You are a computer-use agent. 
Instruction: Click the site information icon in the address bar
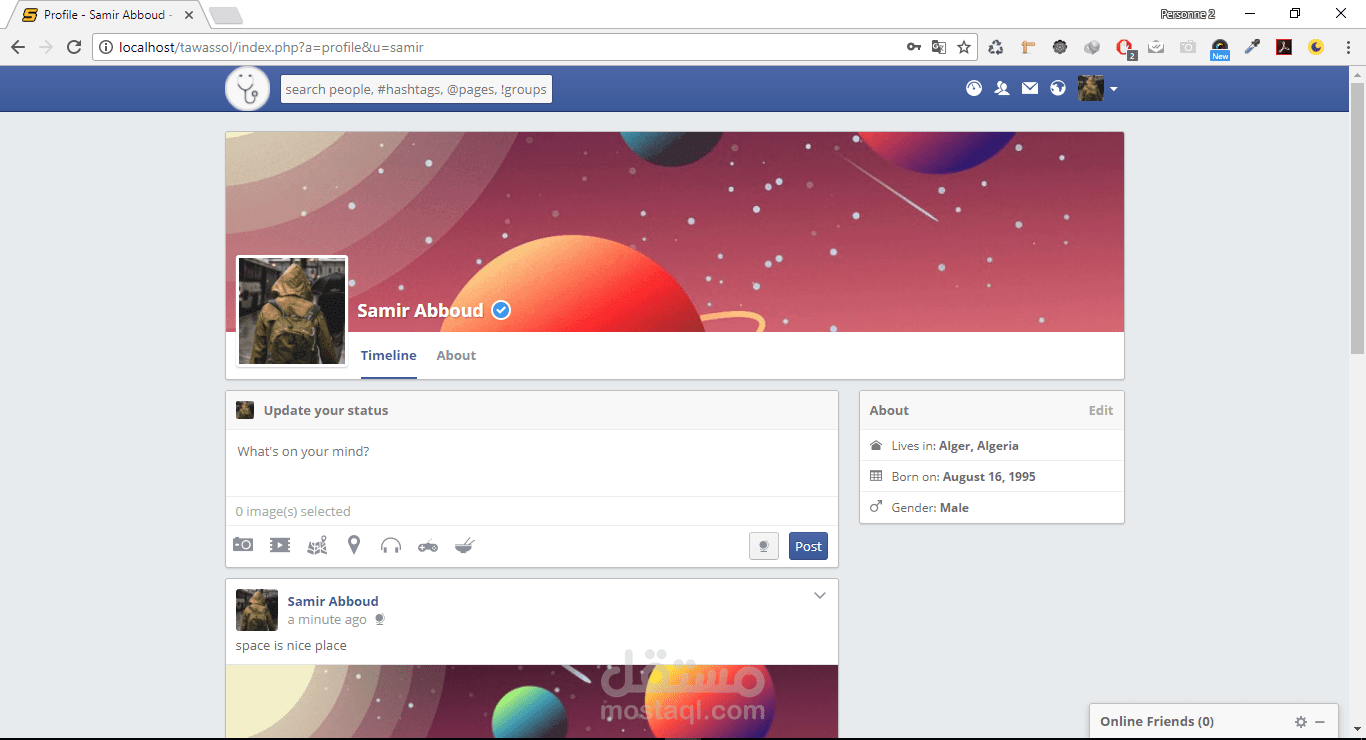click(106, 47)
